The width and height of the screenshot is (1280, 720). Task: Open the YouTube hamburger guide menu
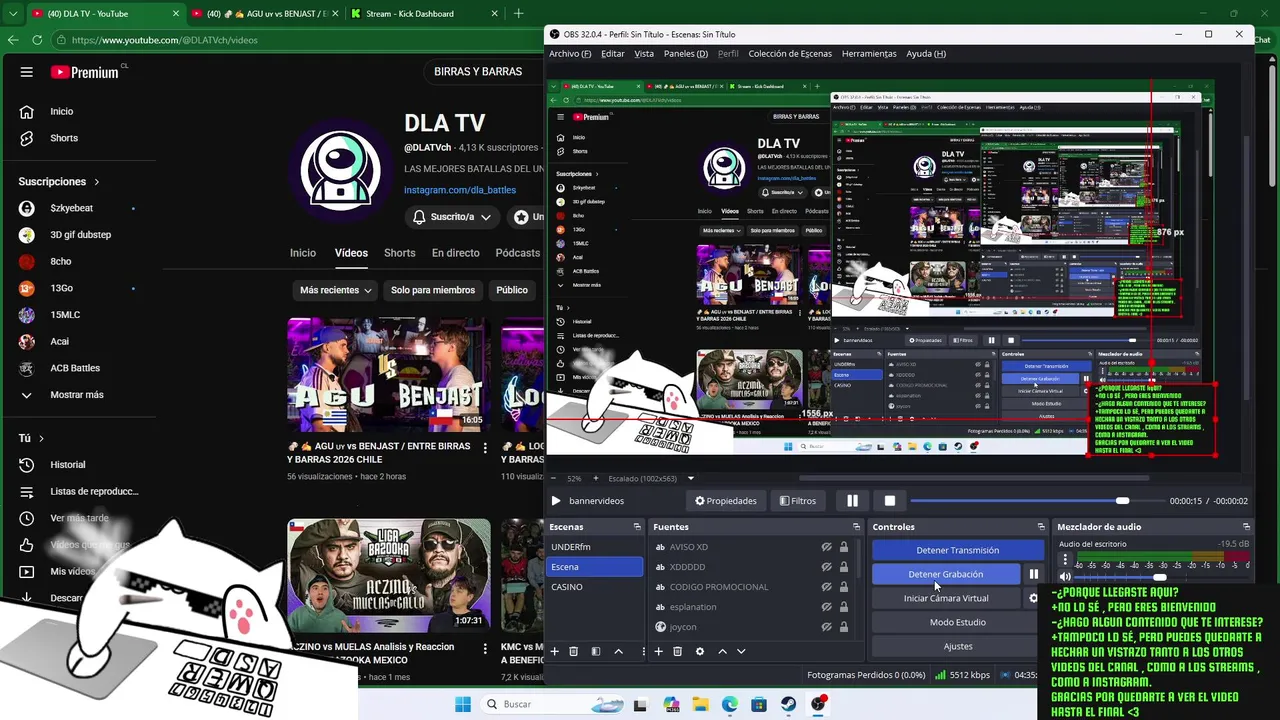pyautogui.click(x=27, y=72)
